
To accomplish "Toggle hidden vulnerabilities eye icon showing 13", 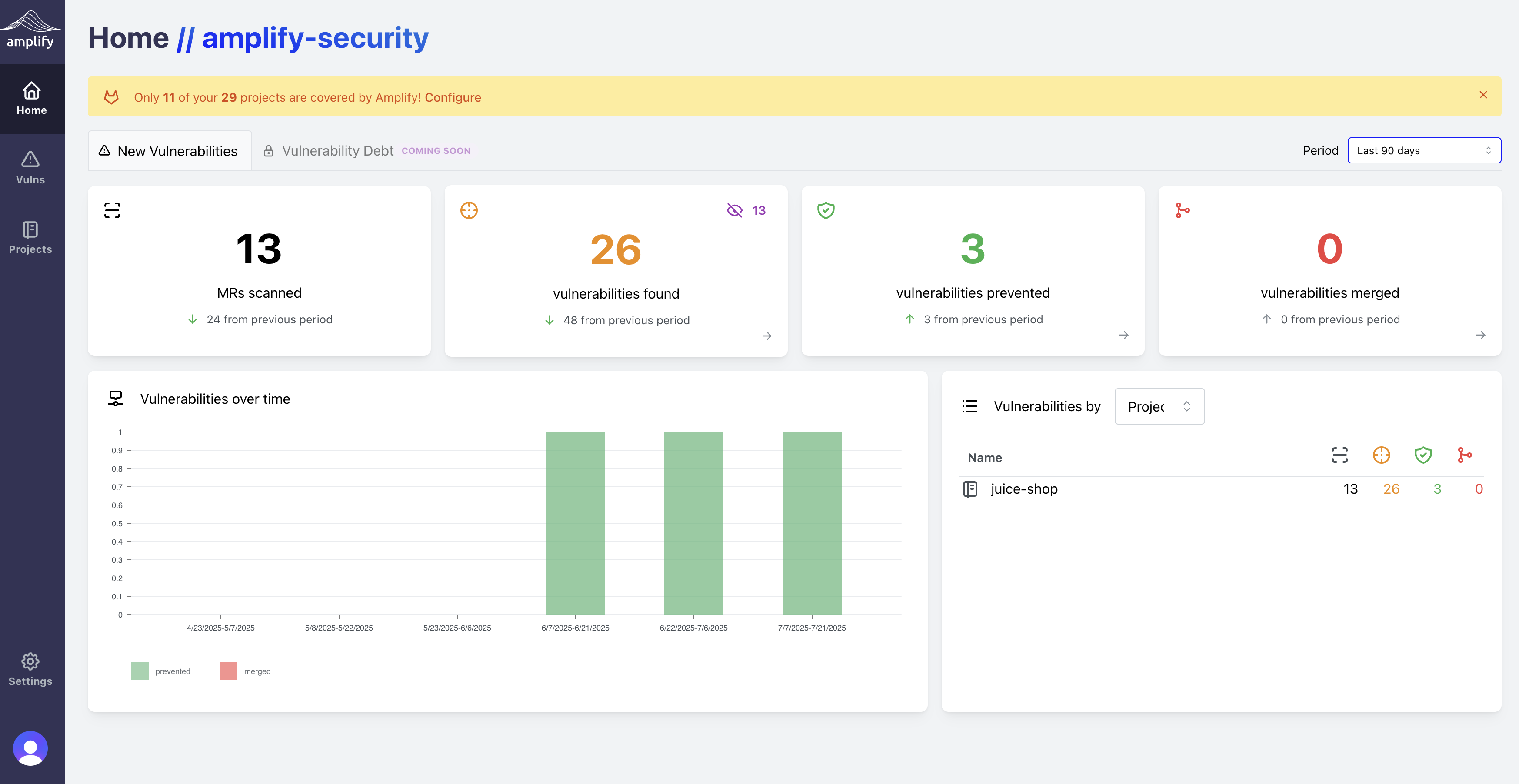I will click(x=734, y=210).
